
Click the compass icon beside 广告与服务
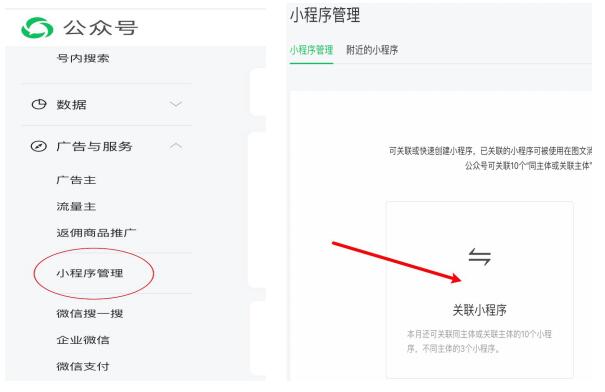[39, 146]
